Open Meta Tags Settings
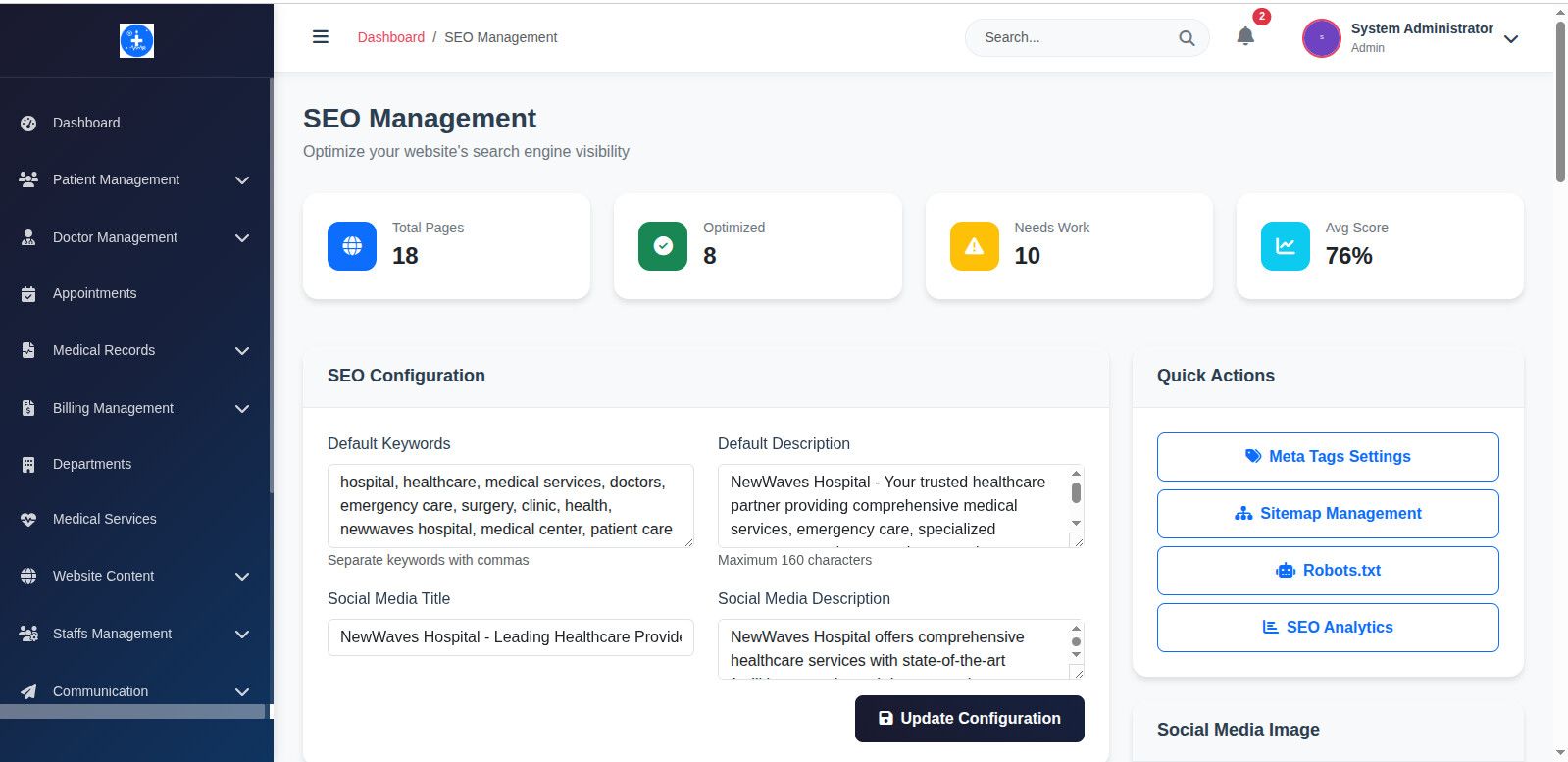Image resolution: width=1568 pixels, height=762 pixels. 1328,457
